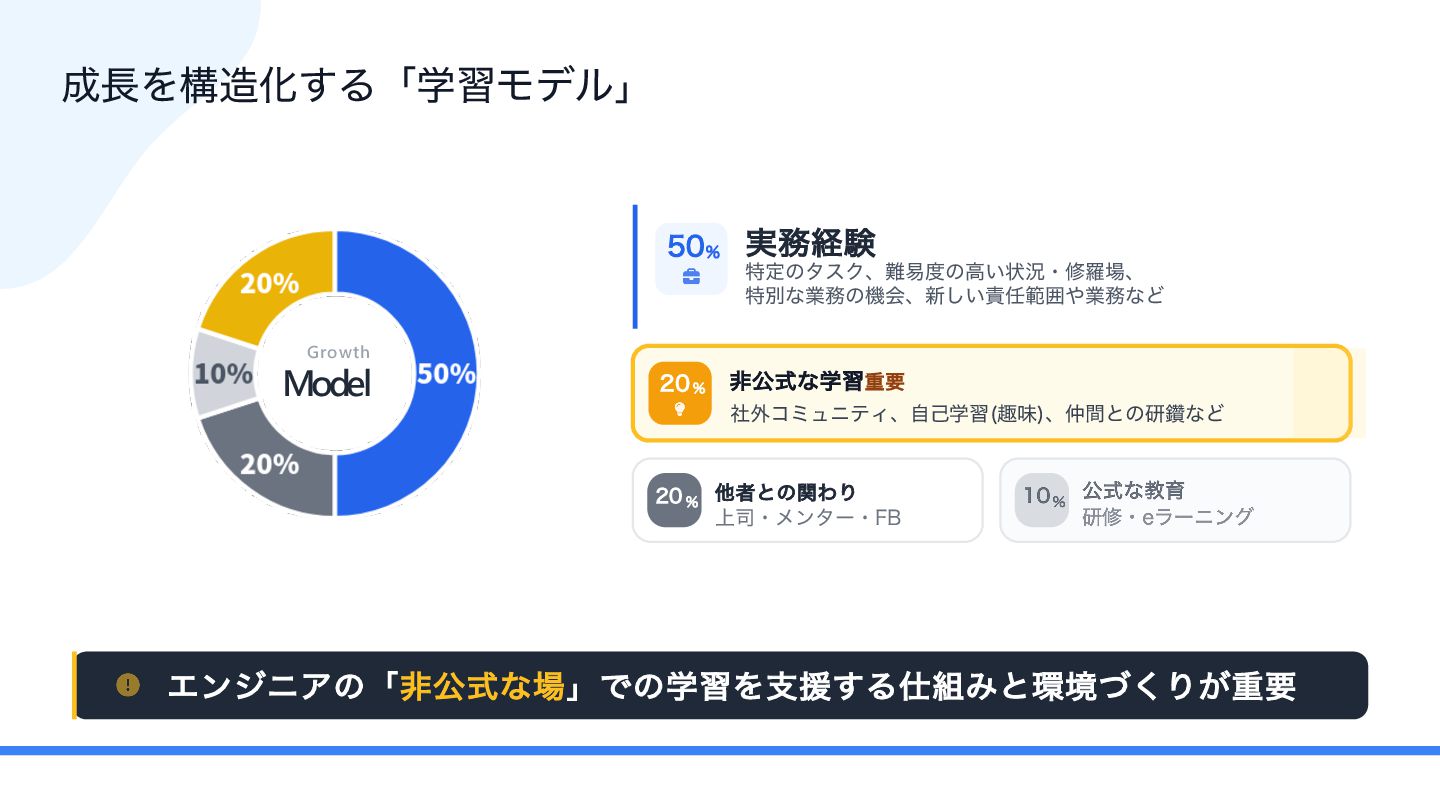Click the highlighted 非公式な場 text
1440x810 pixels.
pyautogui.click(x=482, y=686)
